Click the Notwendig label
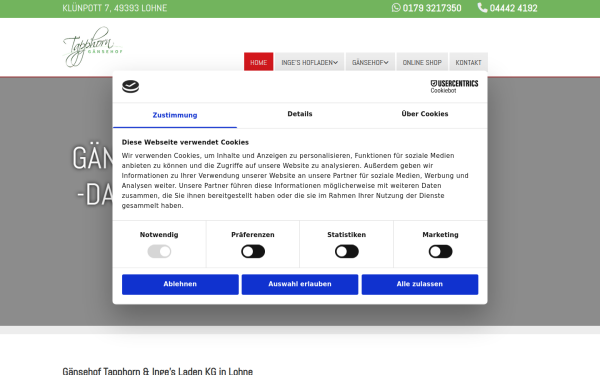Screen dimensions: 600x375 [159, 235]
